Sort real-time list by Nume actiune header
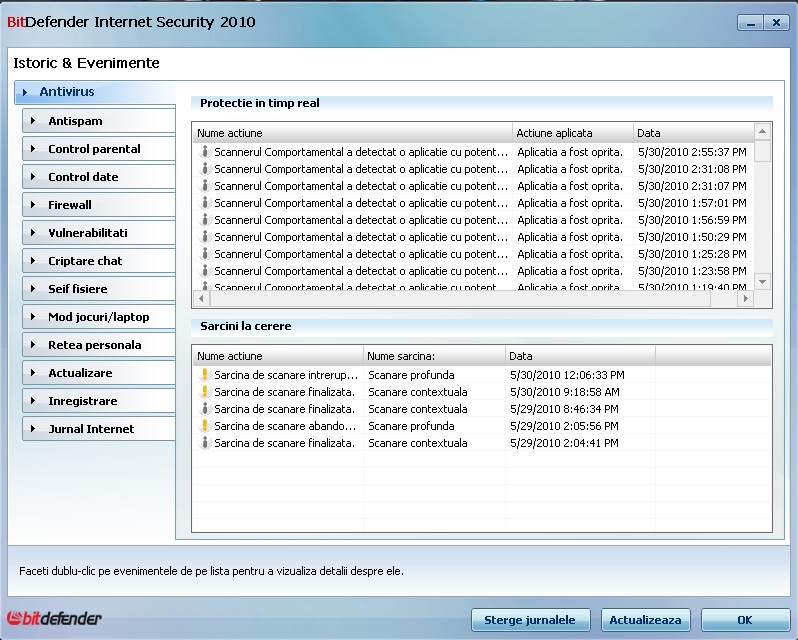The image size is (798, 640). click(x=352, y=133)
